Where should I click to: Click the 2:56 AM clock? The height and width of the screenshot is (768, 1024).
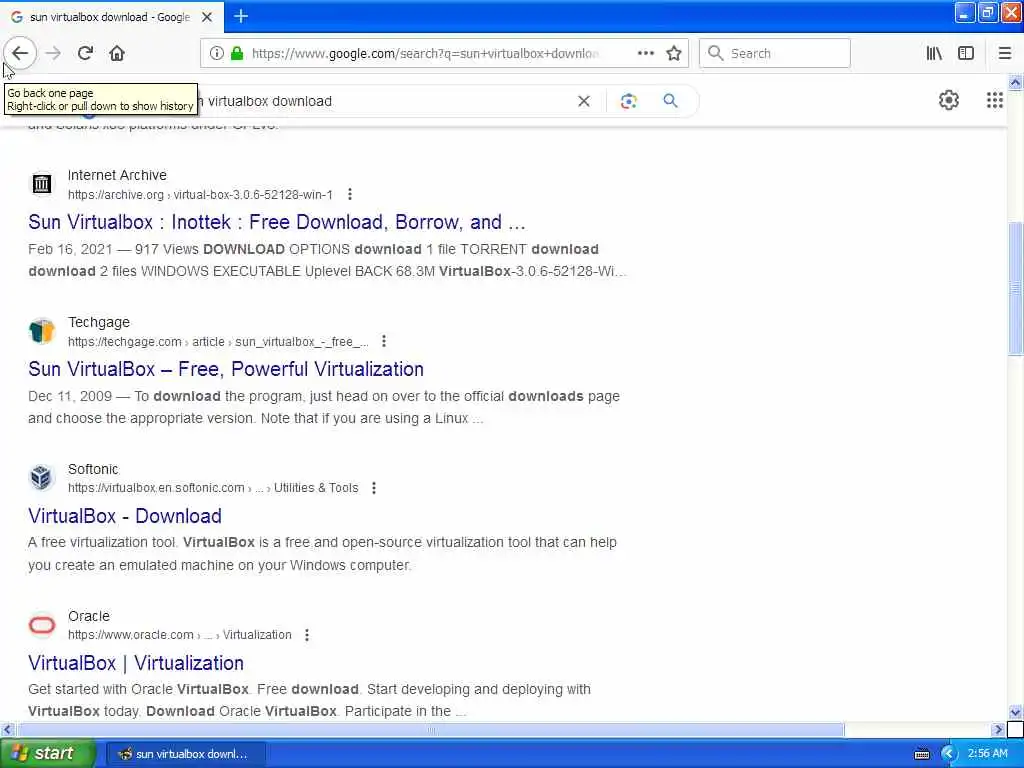click(x=987, y=753)
